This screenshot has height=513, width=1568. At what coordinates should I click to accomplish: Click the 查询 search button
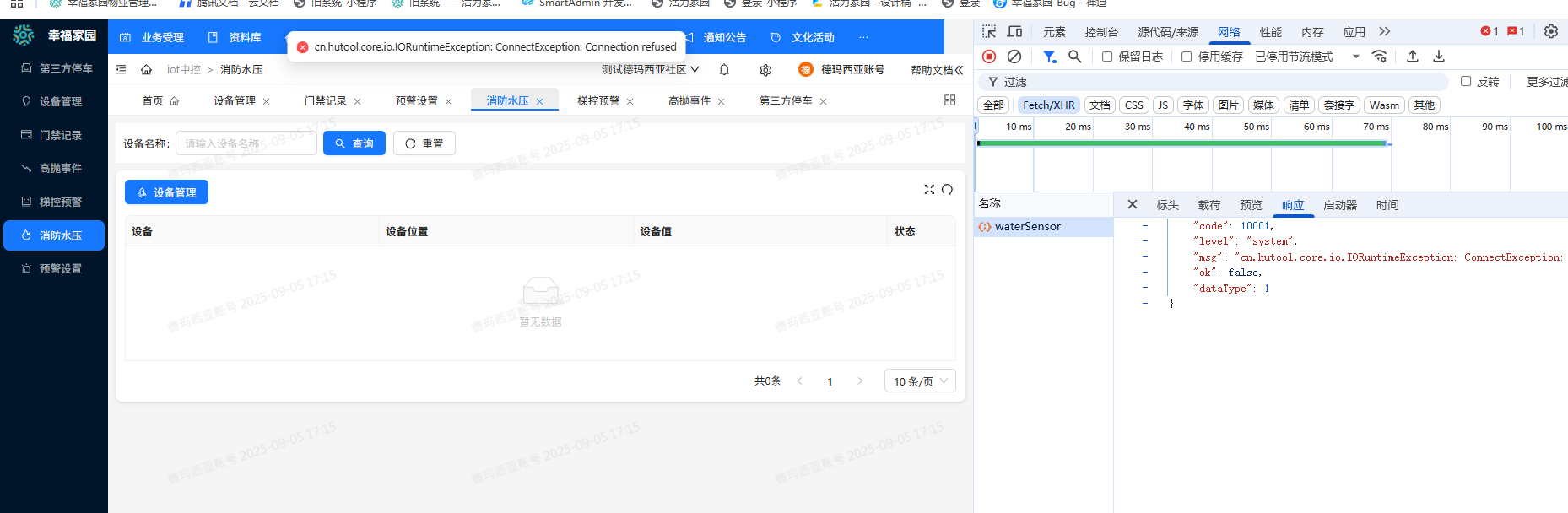(354, 143)
